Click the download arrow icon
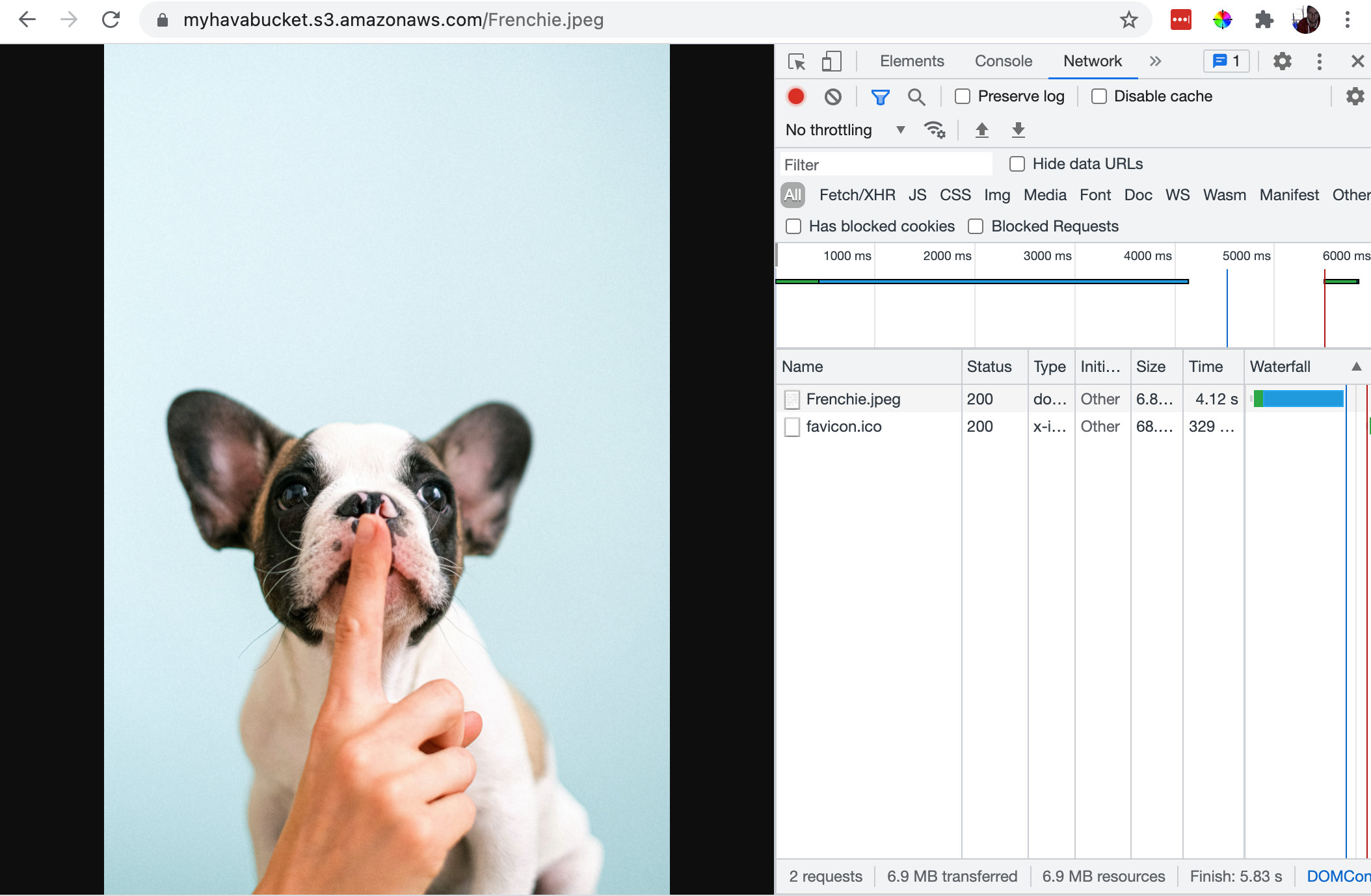The image size is (1371, 896). click(x=1017, y=130)
